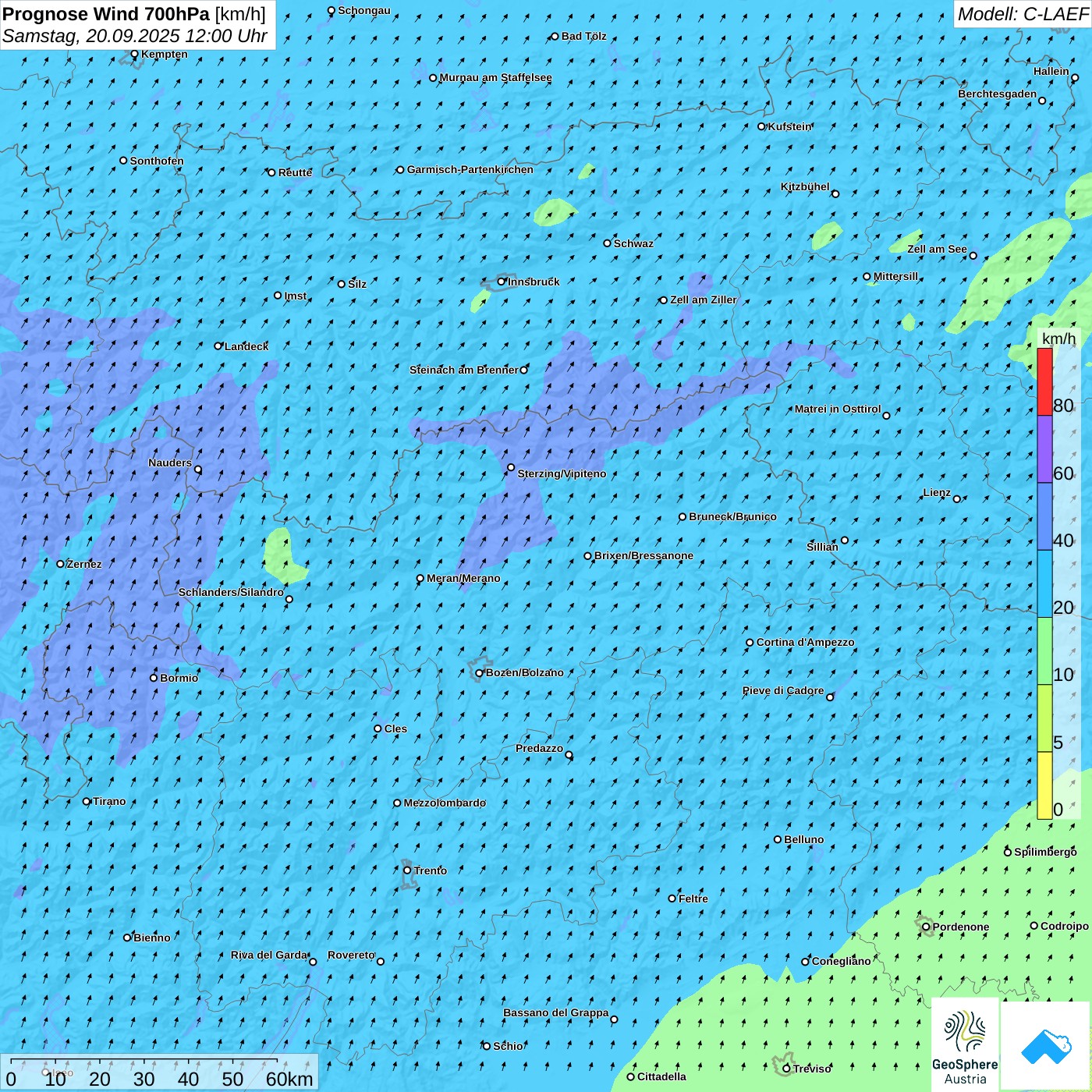Image resolution: width=1092 pixels, height=1092 pixels.
Task: Click the 'Modell: C-LAEF' label
Action: 1023,14
